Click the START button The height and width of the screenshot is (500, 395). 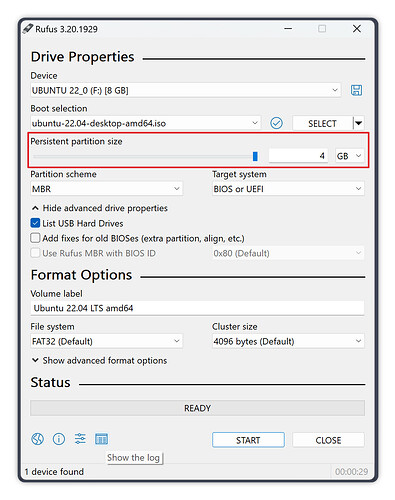pos(248,440)
